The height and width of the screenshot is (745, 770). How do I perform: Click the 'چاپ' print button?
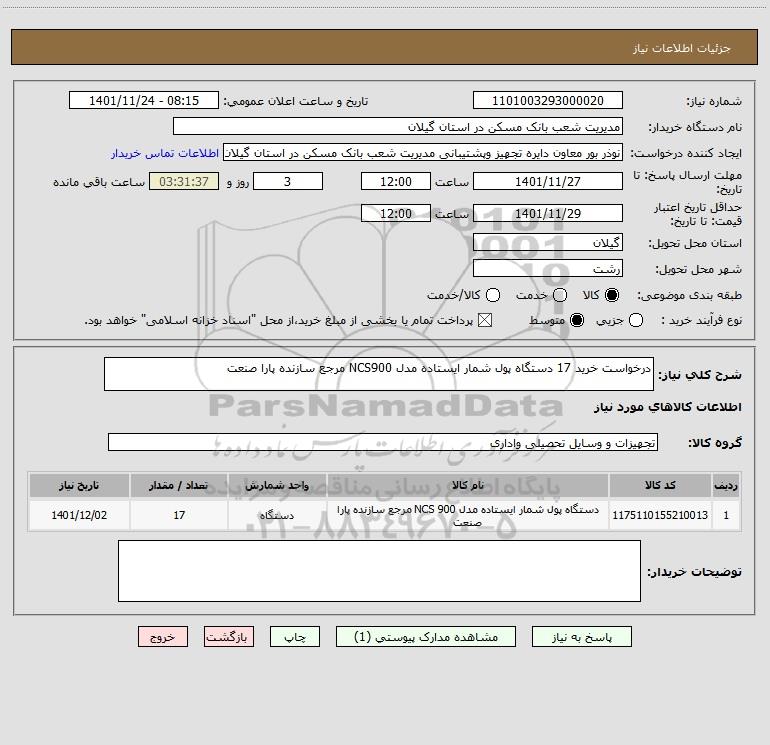pos(295,637)
